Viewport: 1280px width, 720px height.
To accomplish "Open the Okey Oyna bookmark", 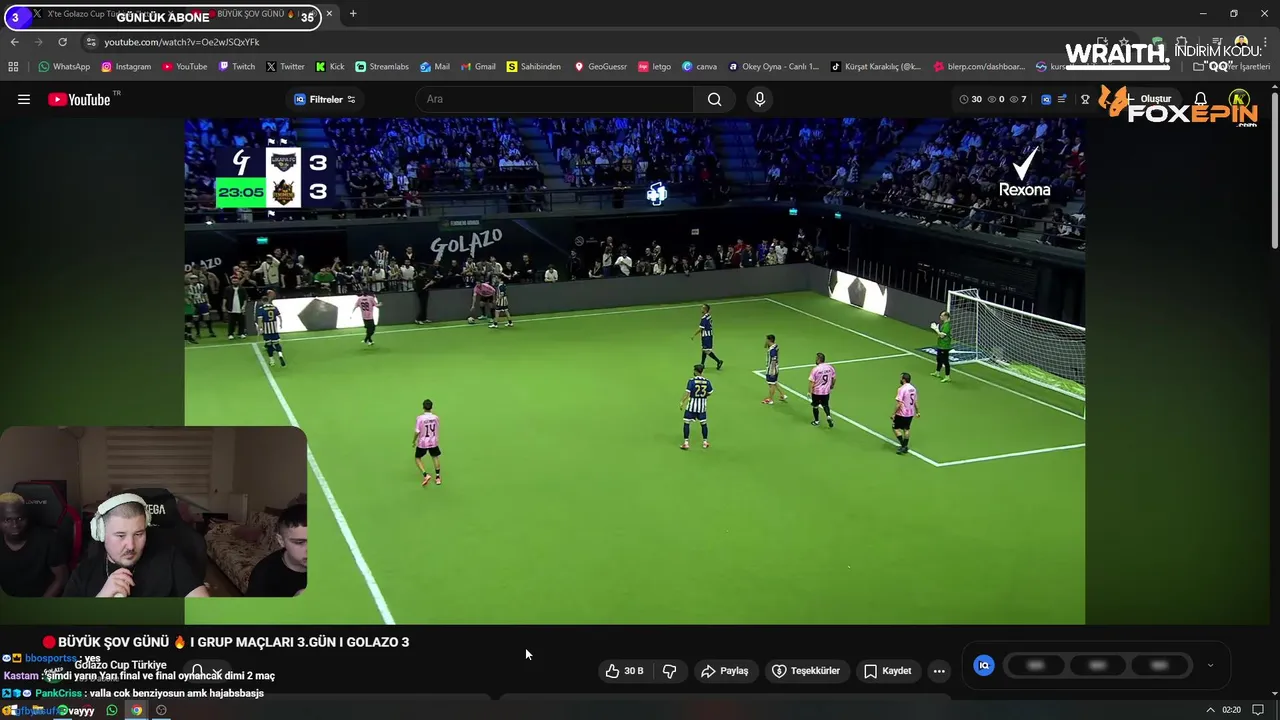I will click(774, 67).
